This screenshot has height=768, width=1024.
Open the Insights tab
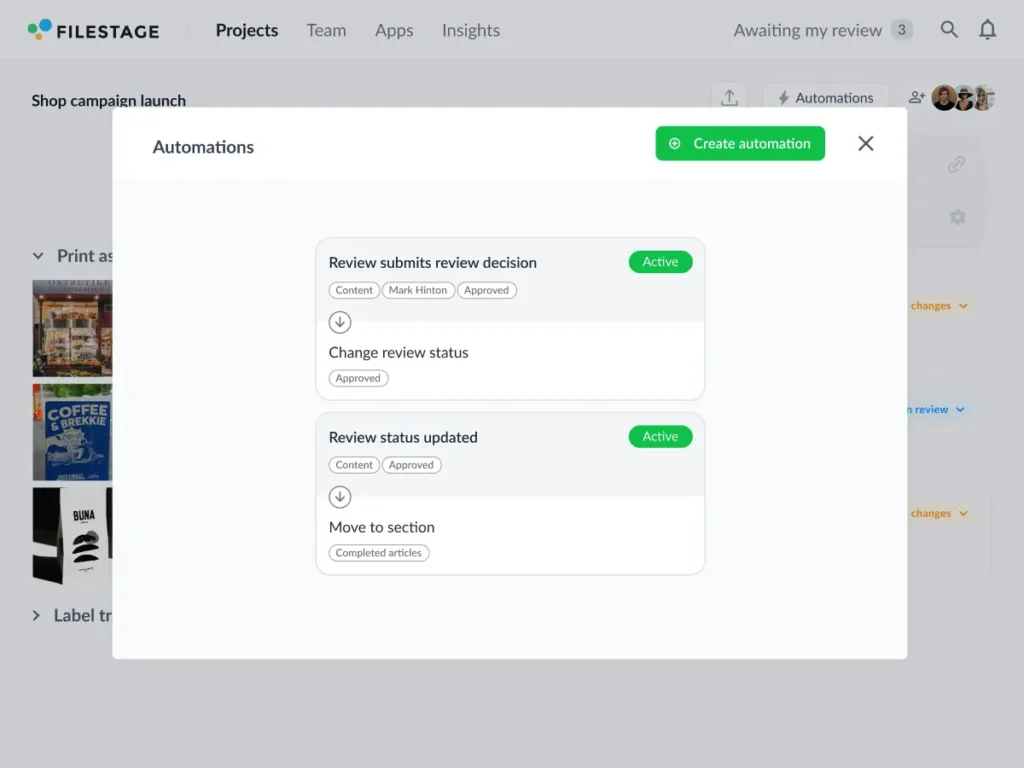pyautogui.click(x=470, y=30)
